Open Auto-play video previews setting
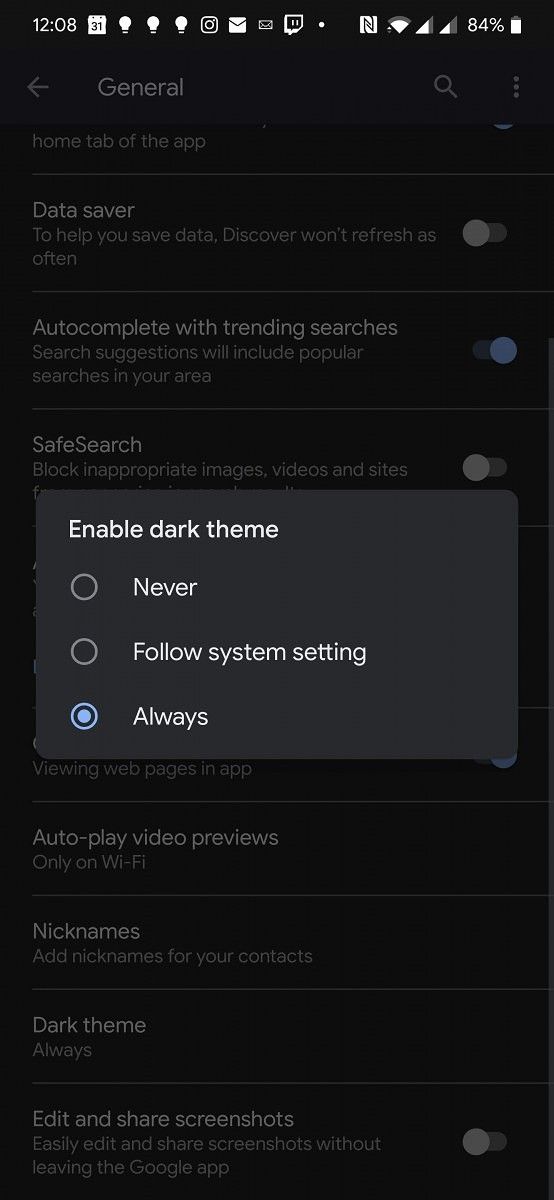 pos(277,849)
